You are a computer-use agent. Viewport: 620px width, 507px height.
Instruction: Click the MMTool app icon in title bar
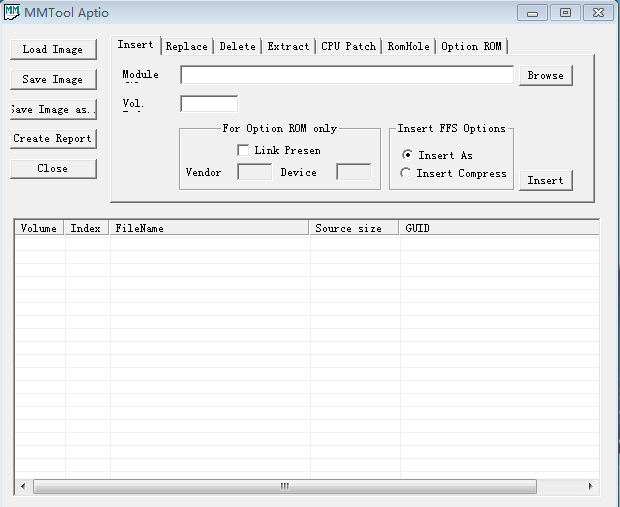(x=11, y=12)
